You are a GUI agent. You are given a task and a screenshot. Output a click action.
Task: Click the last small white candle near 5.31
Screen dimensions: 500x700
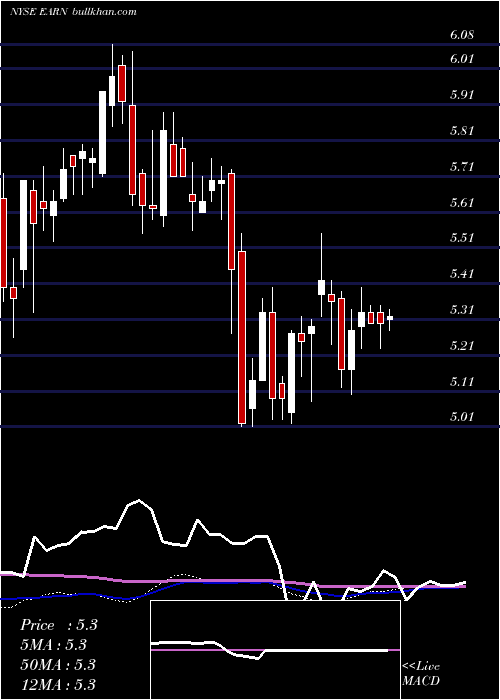[x=390, y=318]
